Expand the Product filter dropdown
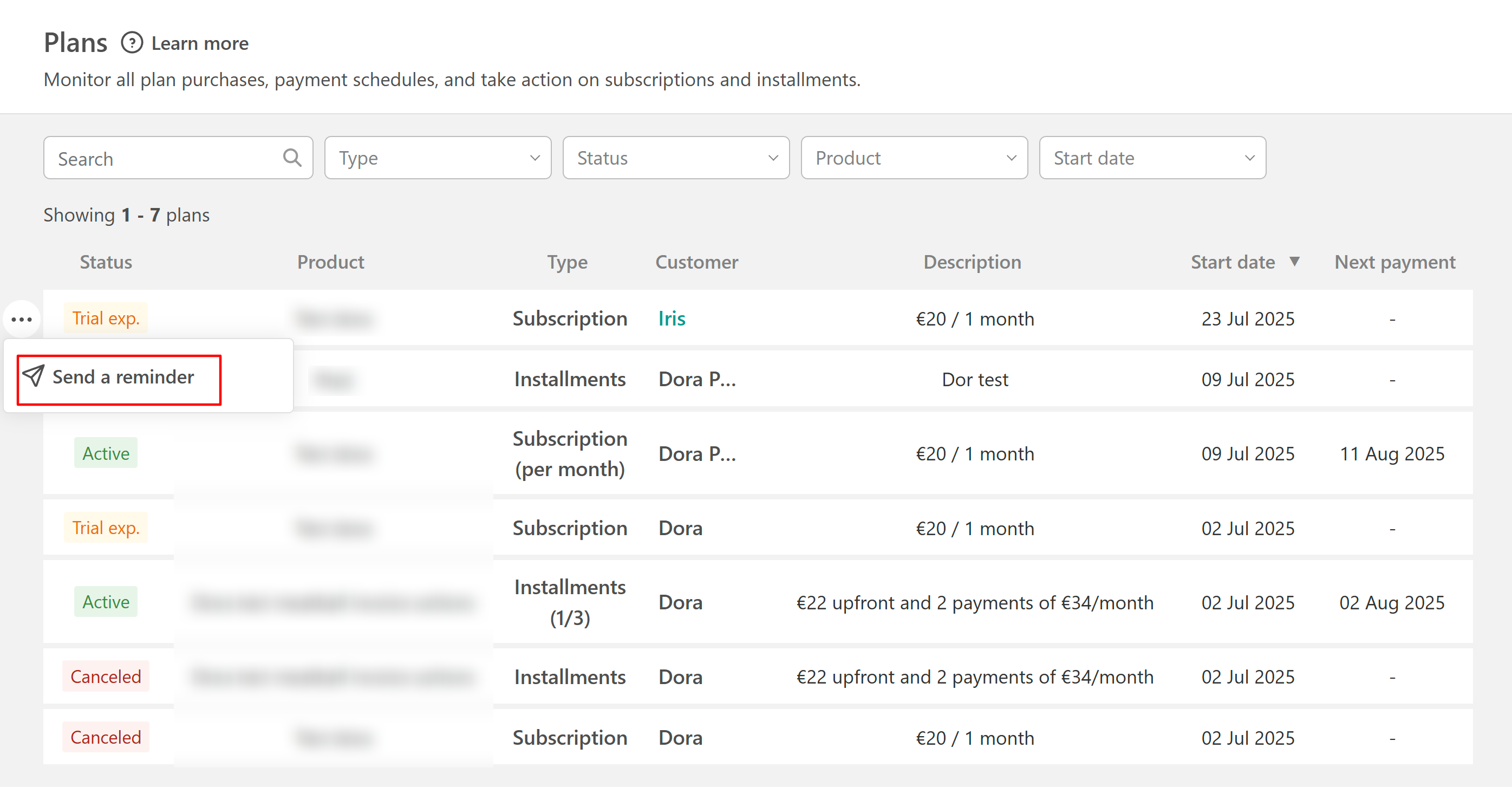 pyautogui.click(x=914, y=158)
